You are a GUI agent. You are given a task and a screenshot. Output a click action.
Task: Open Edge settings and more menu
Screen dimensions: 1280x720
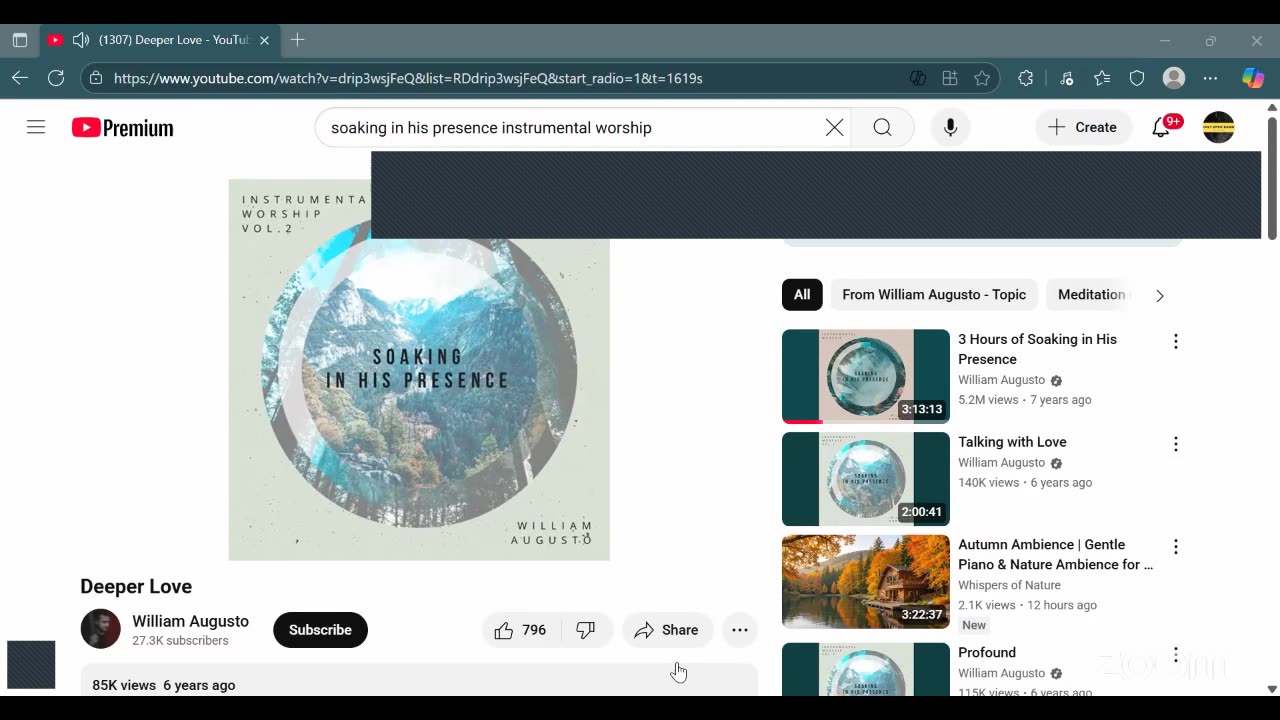(1210, 78)
